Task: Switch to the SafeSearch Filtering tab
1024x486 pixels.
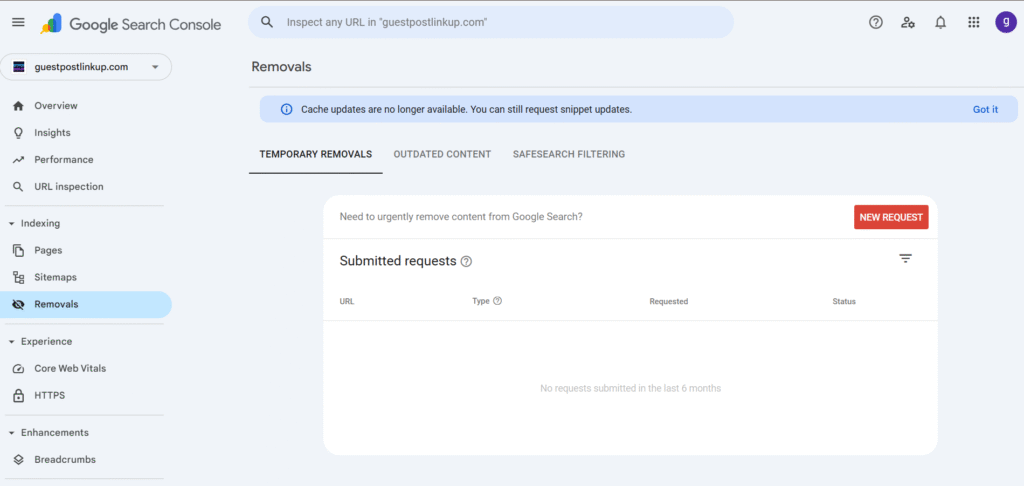Action: click(568, 154)
